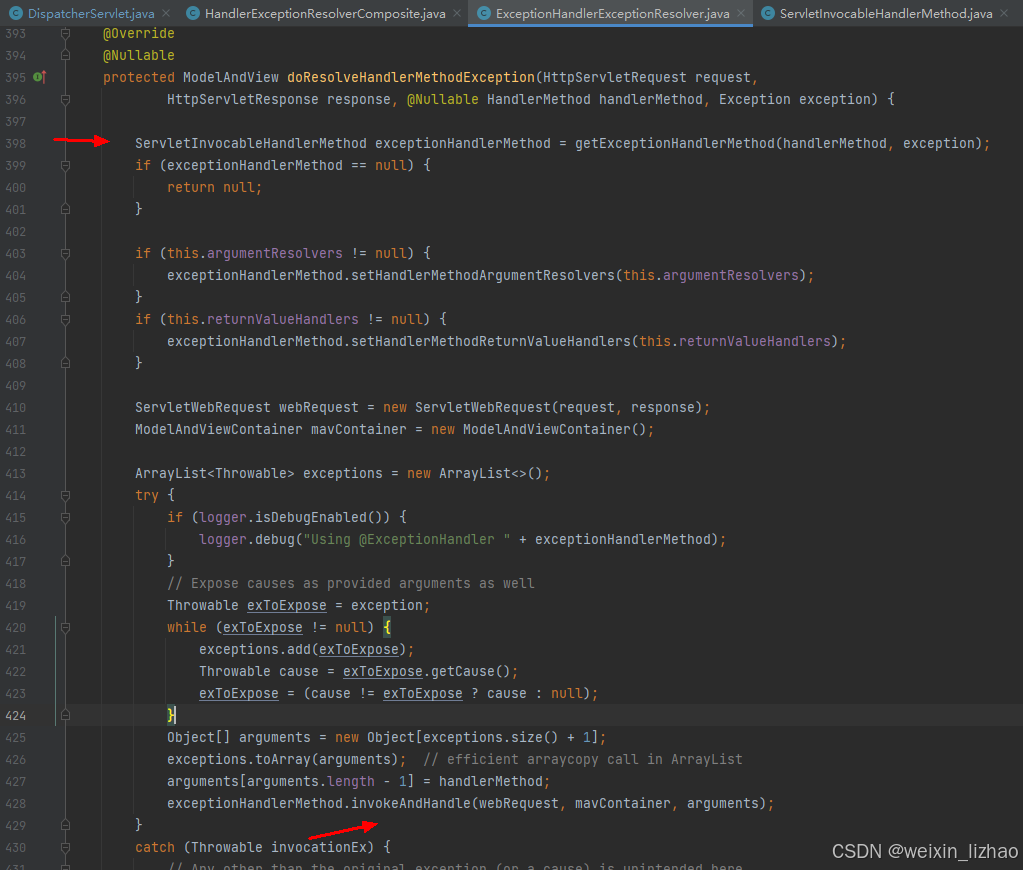1023x870 pixels.
Task: Select ExceptionHandlerExceptionResolver.java tab
Action: click(613, 13)
